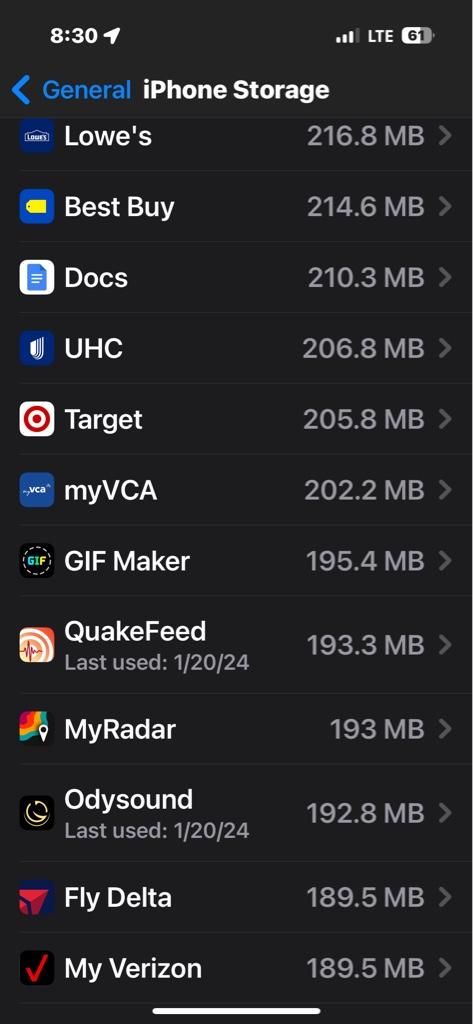
Task: Expand Odysound storage details chevron
Action: 445,813
